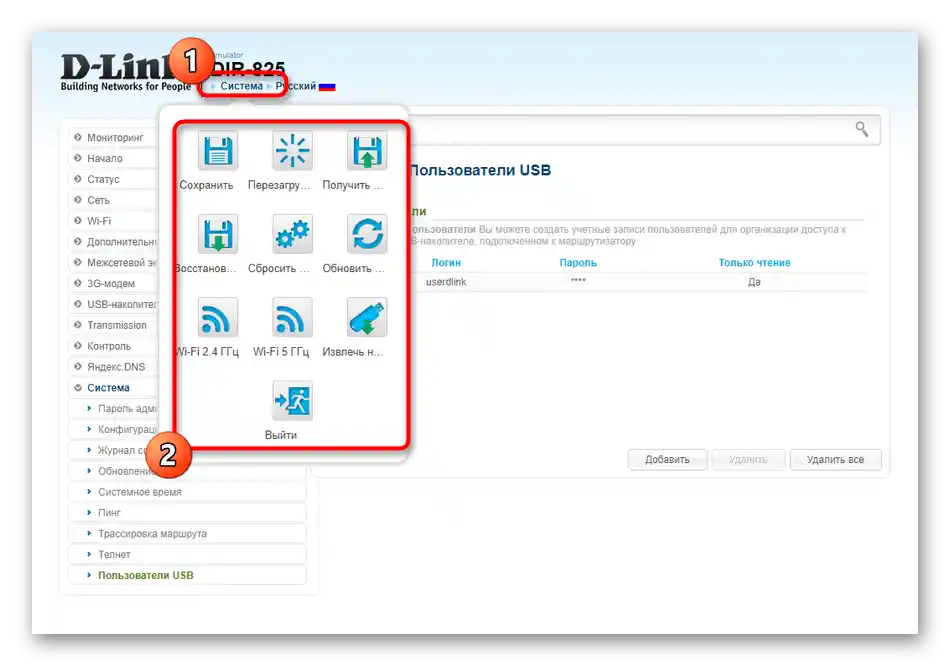Screen dimensions: 950x666
Task: Click the Выйти logout icon
Action: 292,401
